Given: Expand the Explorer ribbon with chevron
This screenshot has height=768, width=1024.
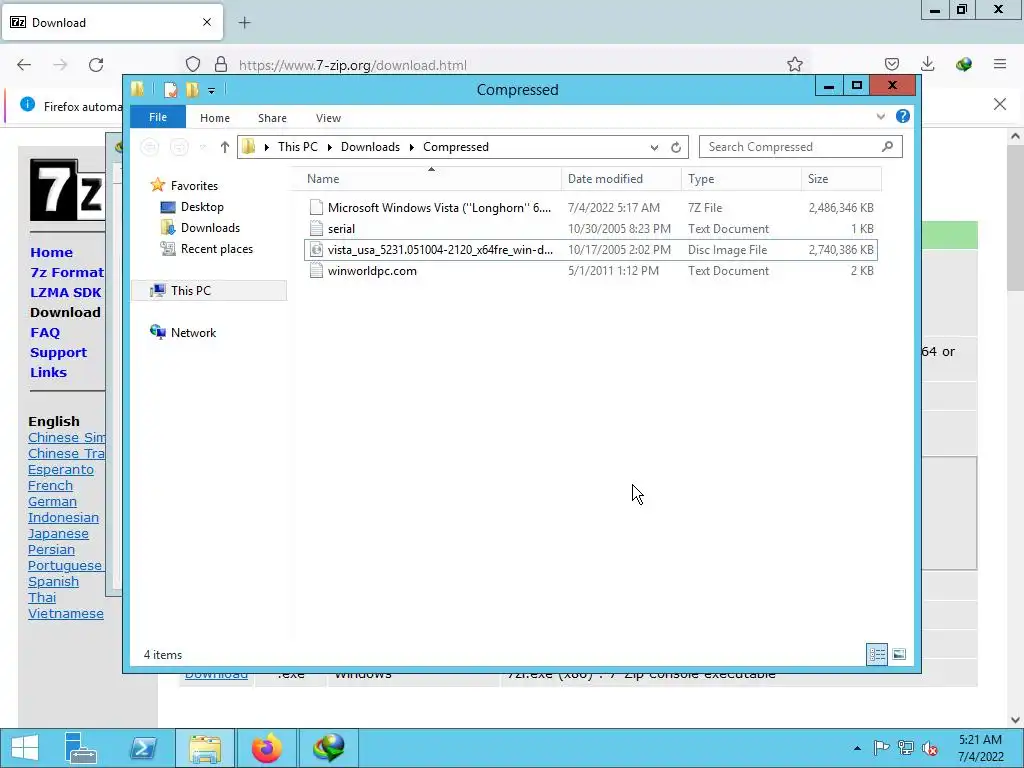Looking at the screenshot, I should (880, 116).
